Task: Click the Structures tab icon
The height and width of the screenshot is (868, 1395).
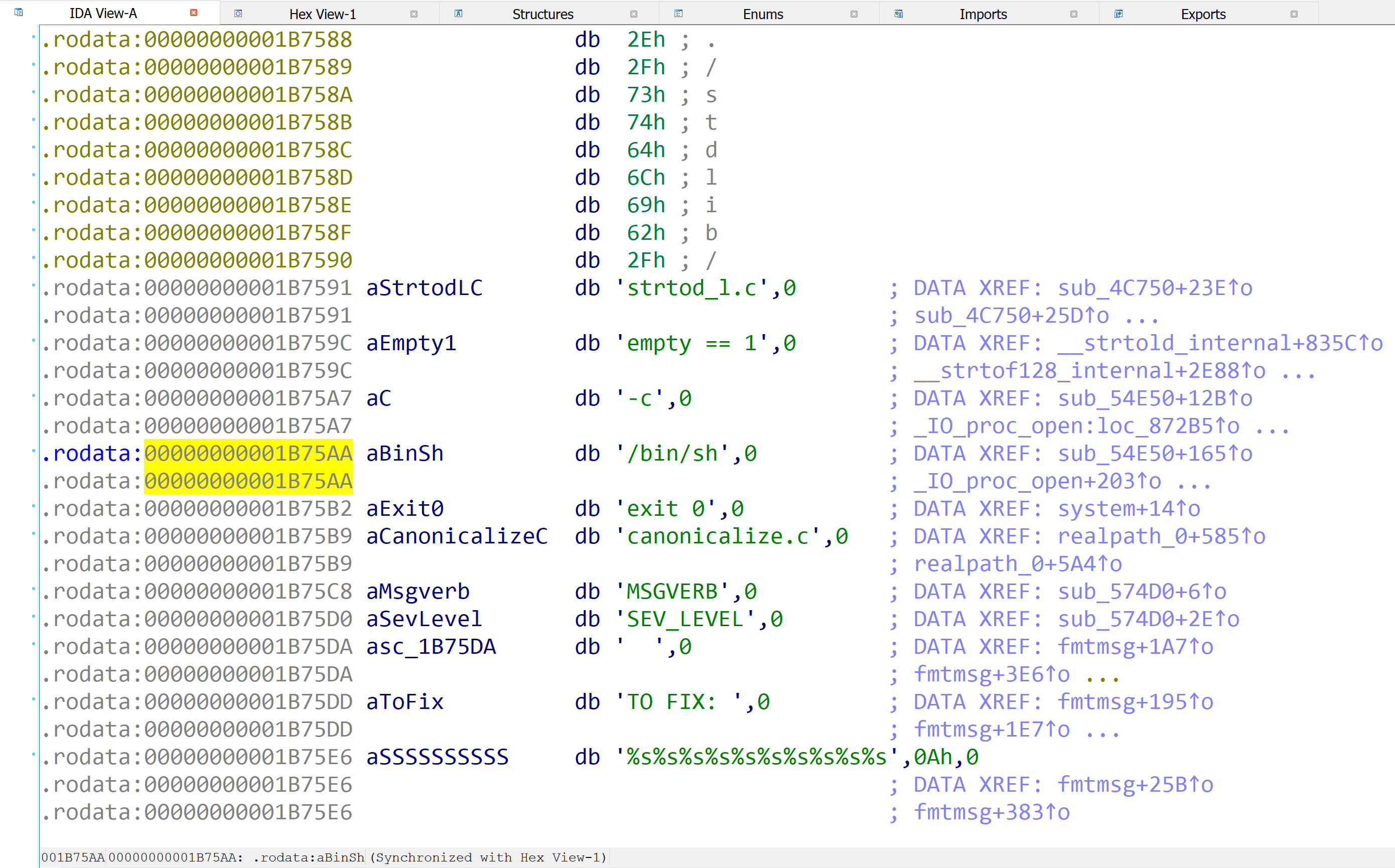Action: point(458,12)
